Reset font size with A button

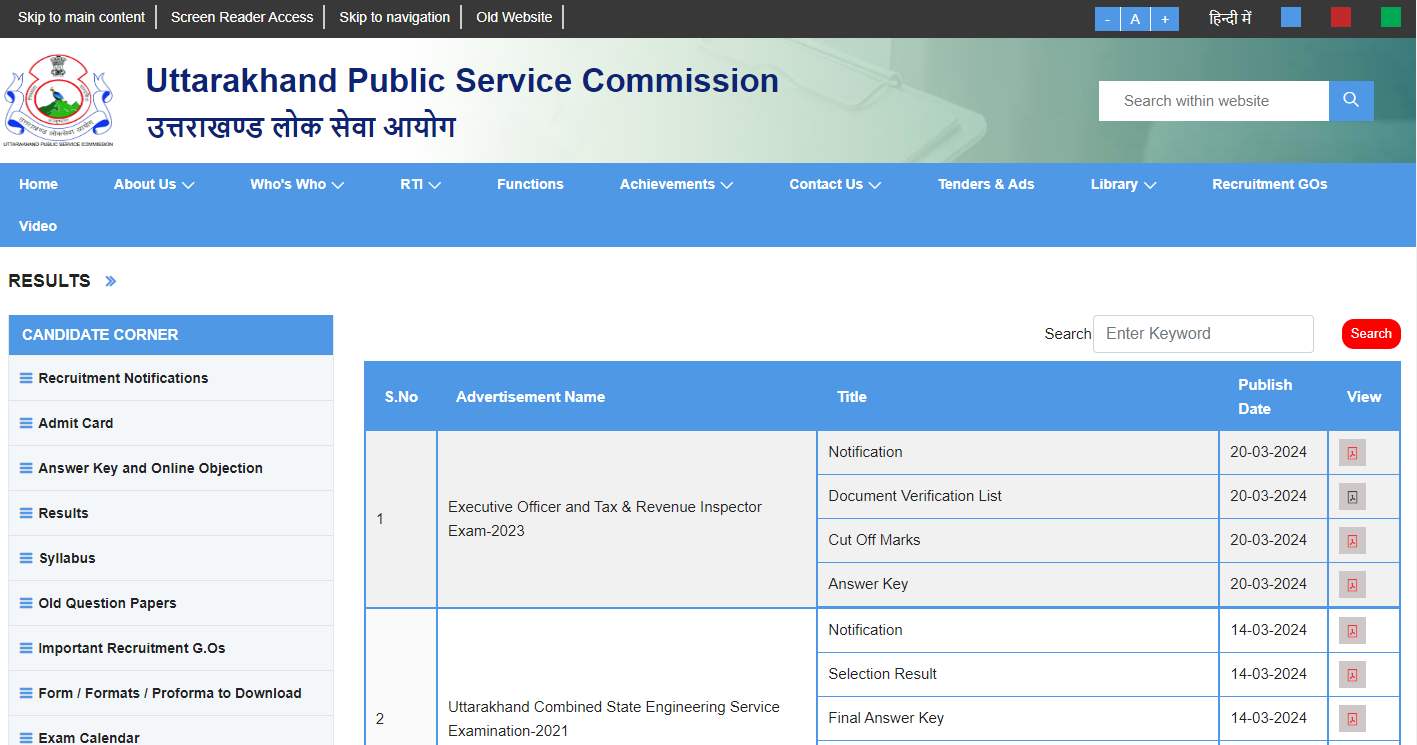click(1135, 19)
